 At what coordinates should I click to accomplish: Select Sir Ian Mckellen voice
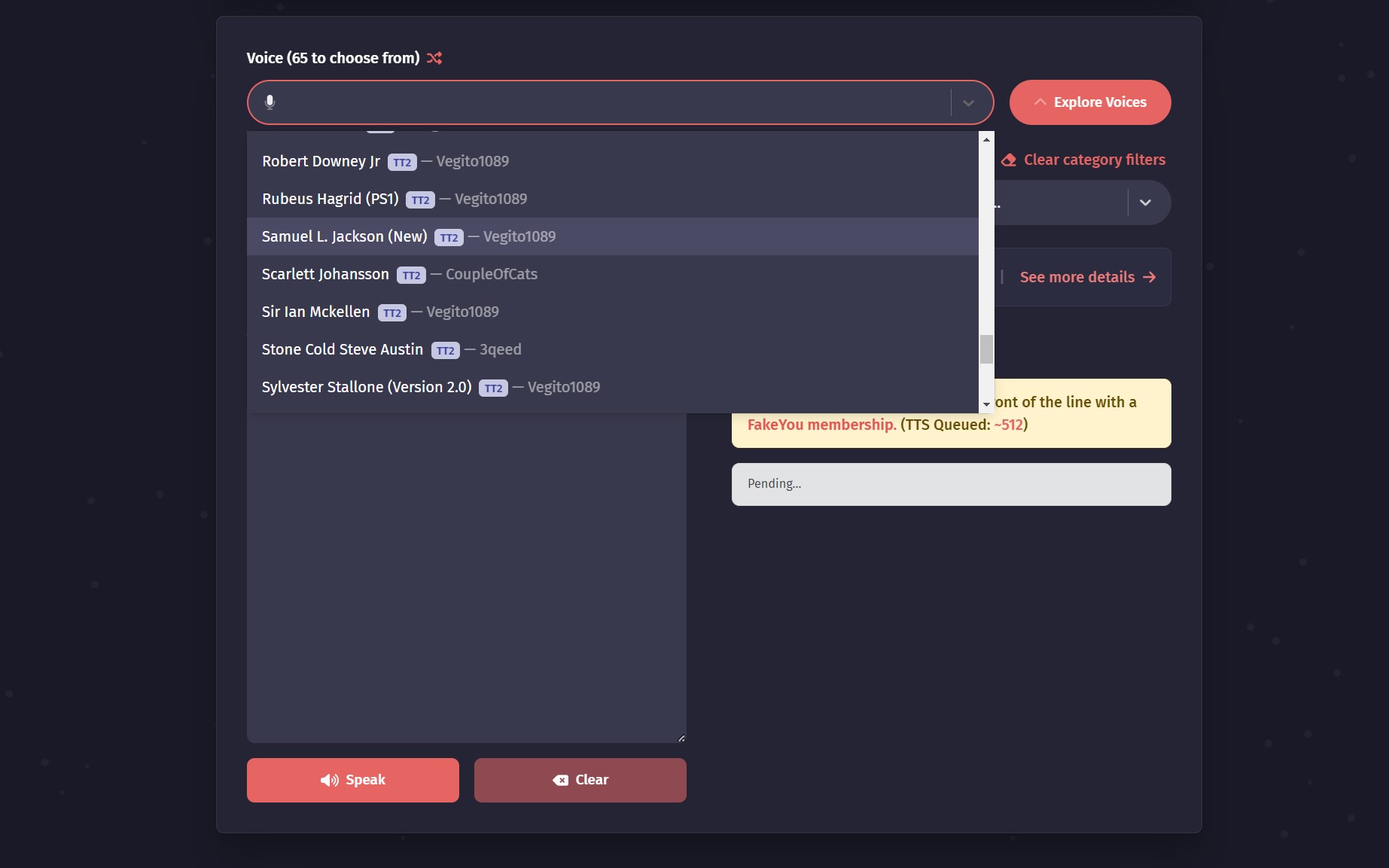613,312
